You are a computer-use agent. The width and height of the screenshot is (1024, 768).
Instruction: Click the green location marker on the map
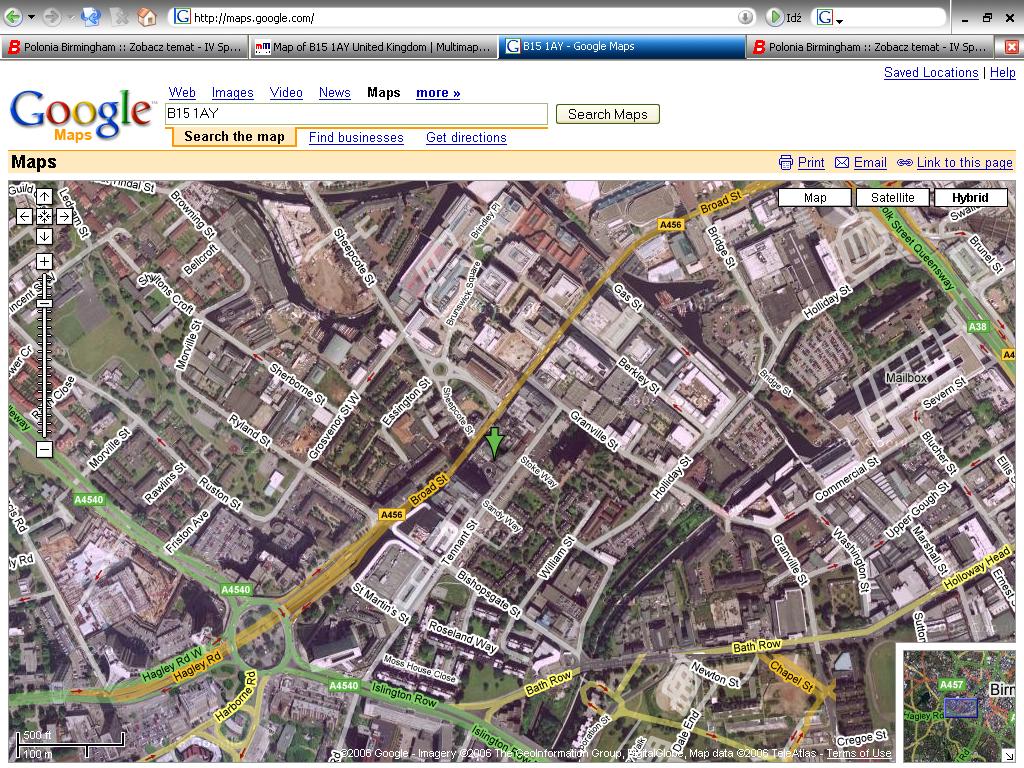(494, 441)
